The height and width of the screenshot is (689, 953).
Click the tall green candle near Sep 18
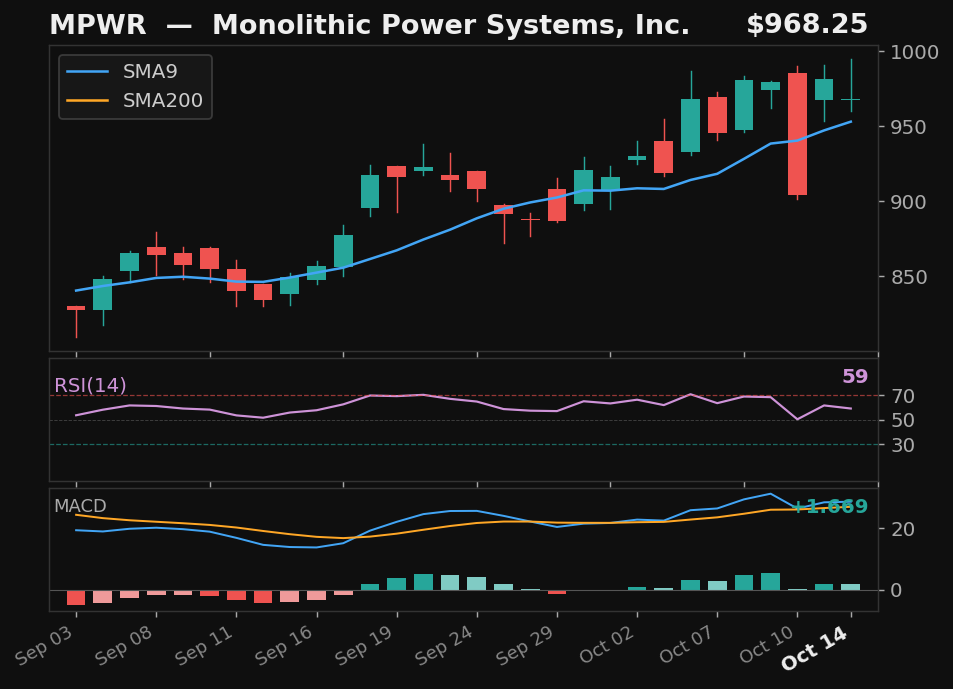click(370, 191)
